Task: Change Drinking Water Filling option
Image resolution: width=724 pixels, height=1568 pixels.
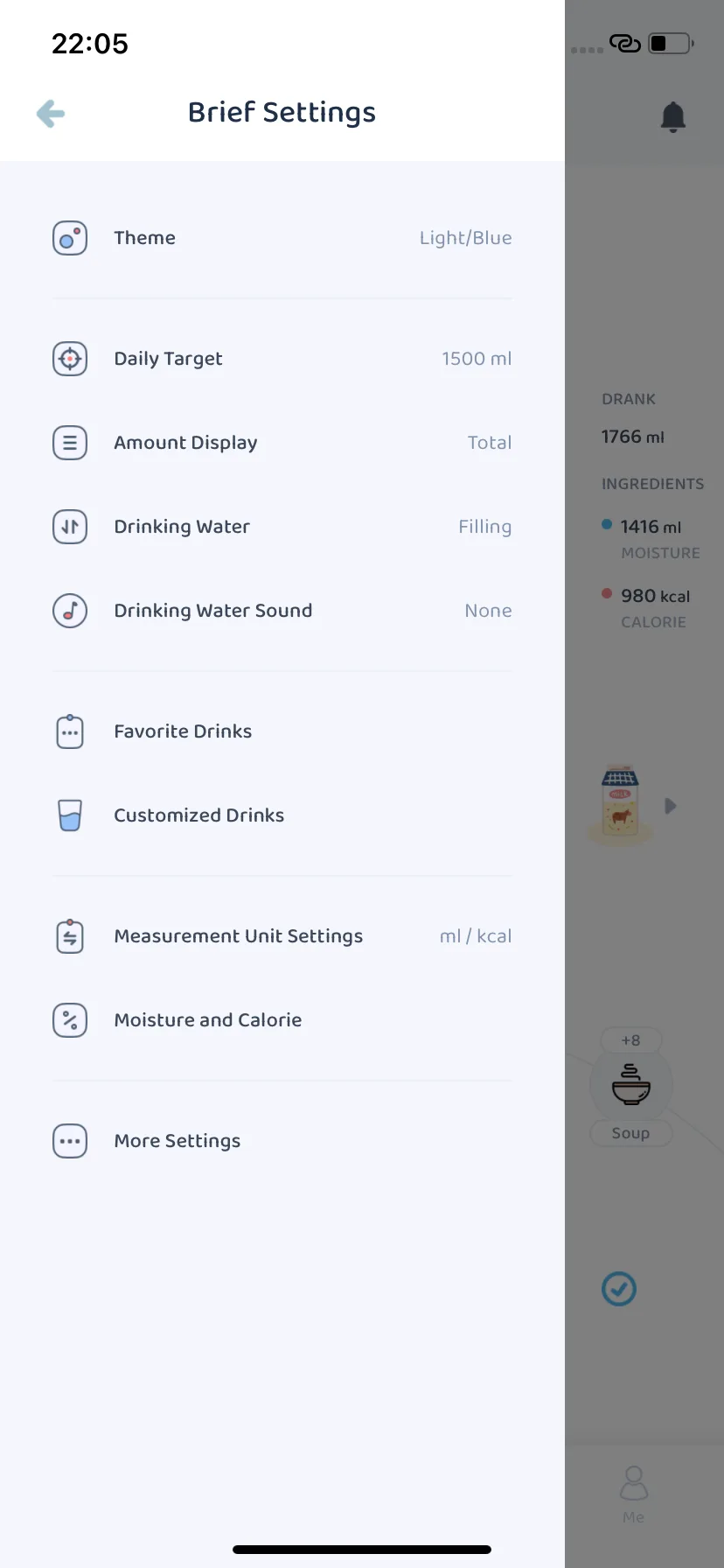Action: [x=485, y=527]
